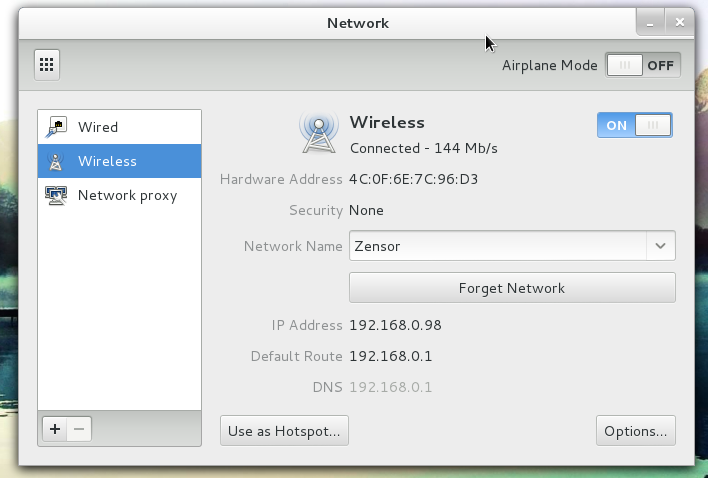Toggle Airplane Mode switch
This screenshot has width=708, height=478.
tap(642, 66)
